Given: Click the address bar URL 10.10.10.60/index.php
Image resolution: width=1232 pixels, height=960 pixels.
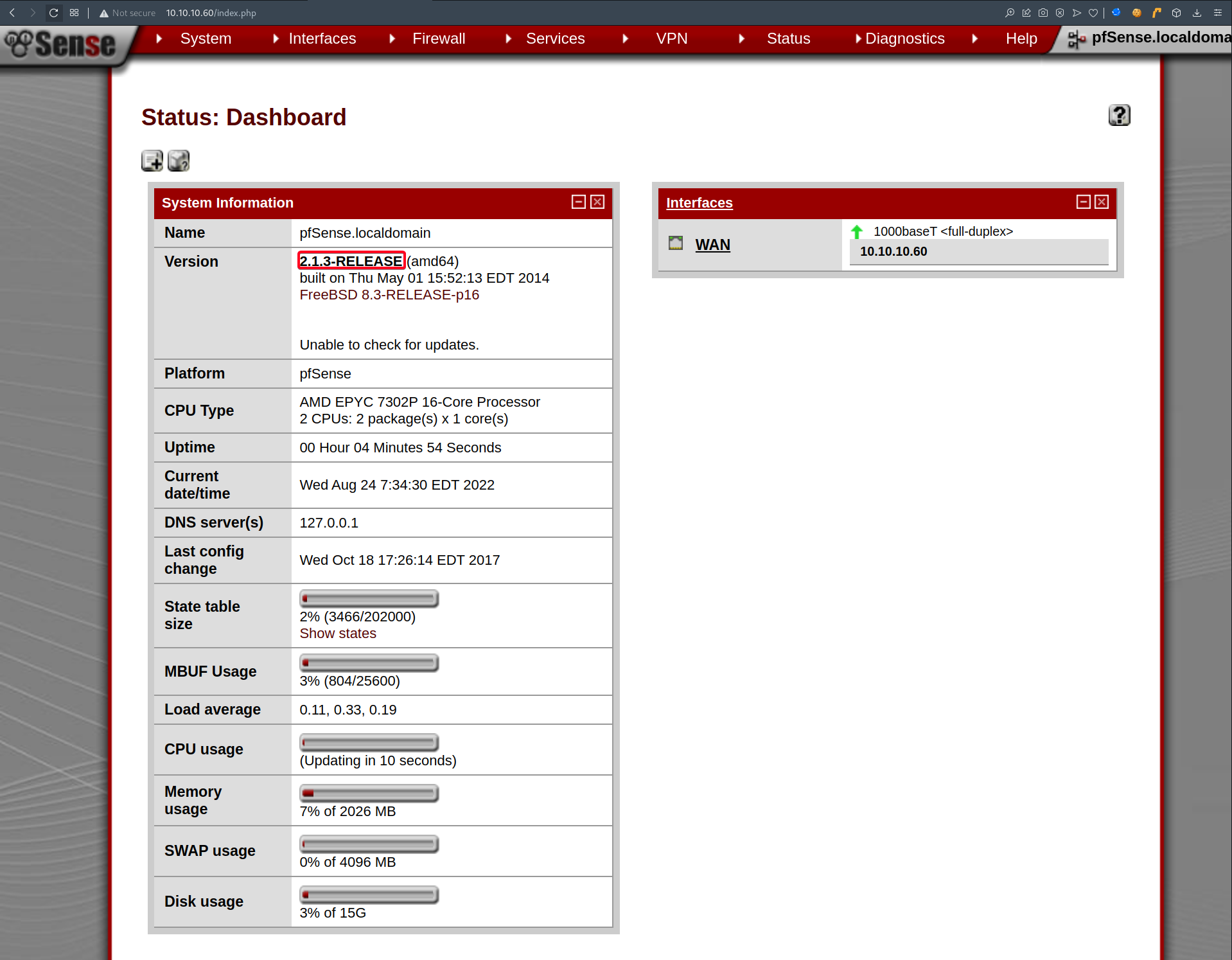Looking at the screenshot, I should (211, 13).
